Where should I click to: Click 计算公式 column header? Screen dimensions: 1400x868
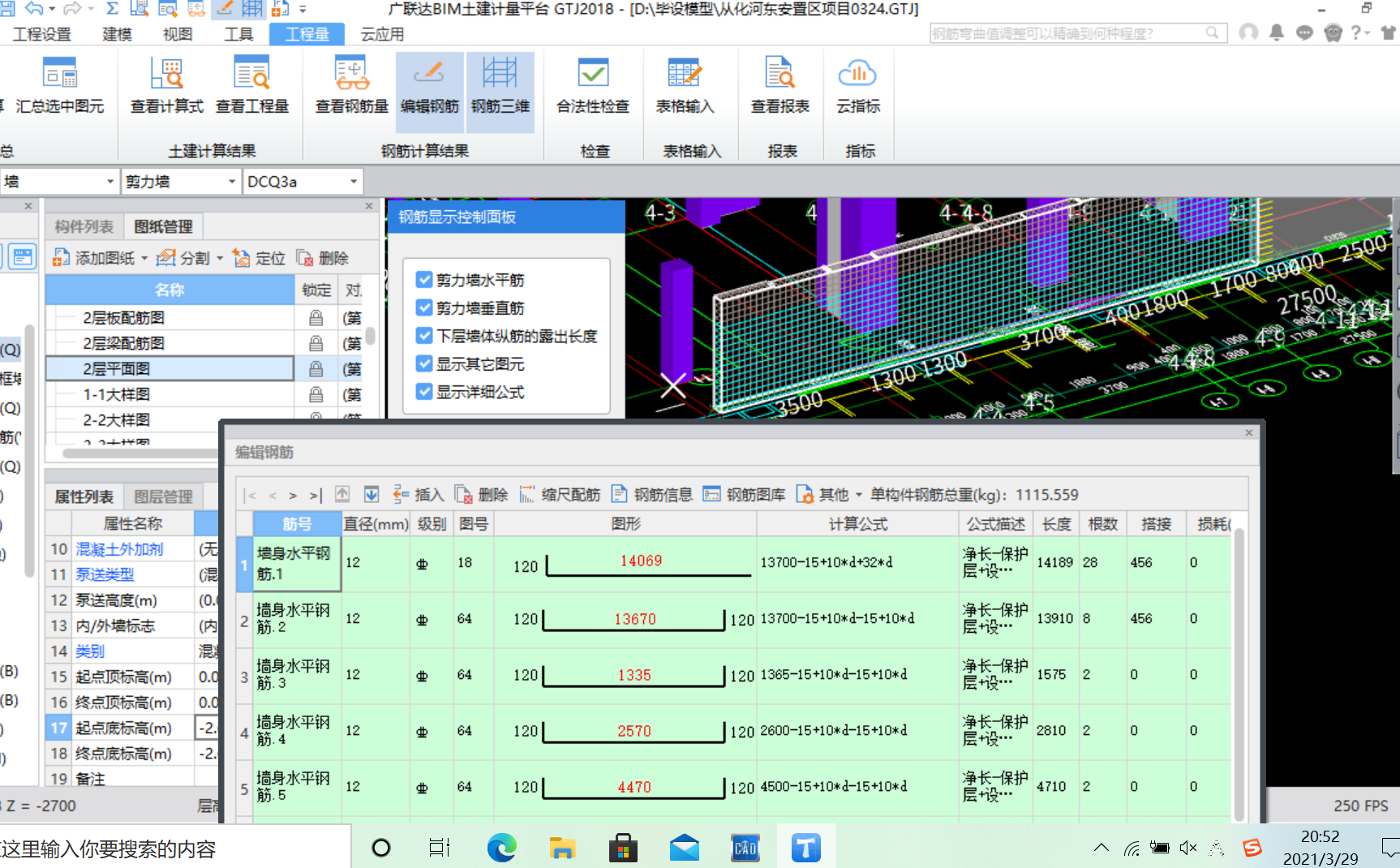[857, 524]
